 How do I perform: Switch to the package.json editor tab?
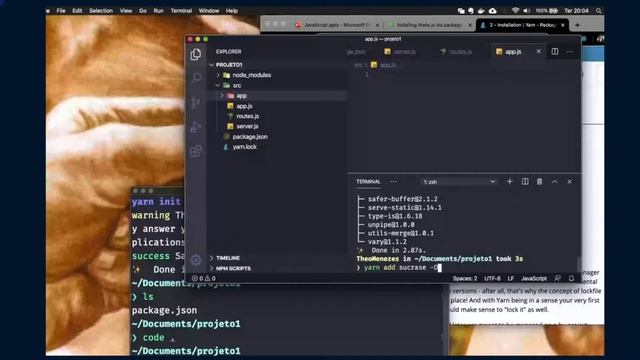tap(356, 51)
